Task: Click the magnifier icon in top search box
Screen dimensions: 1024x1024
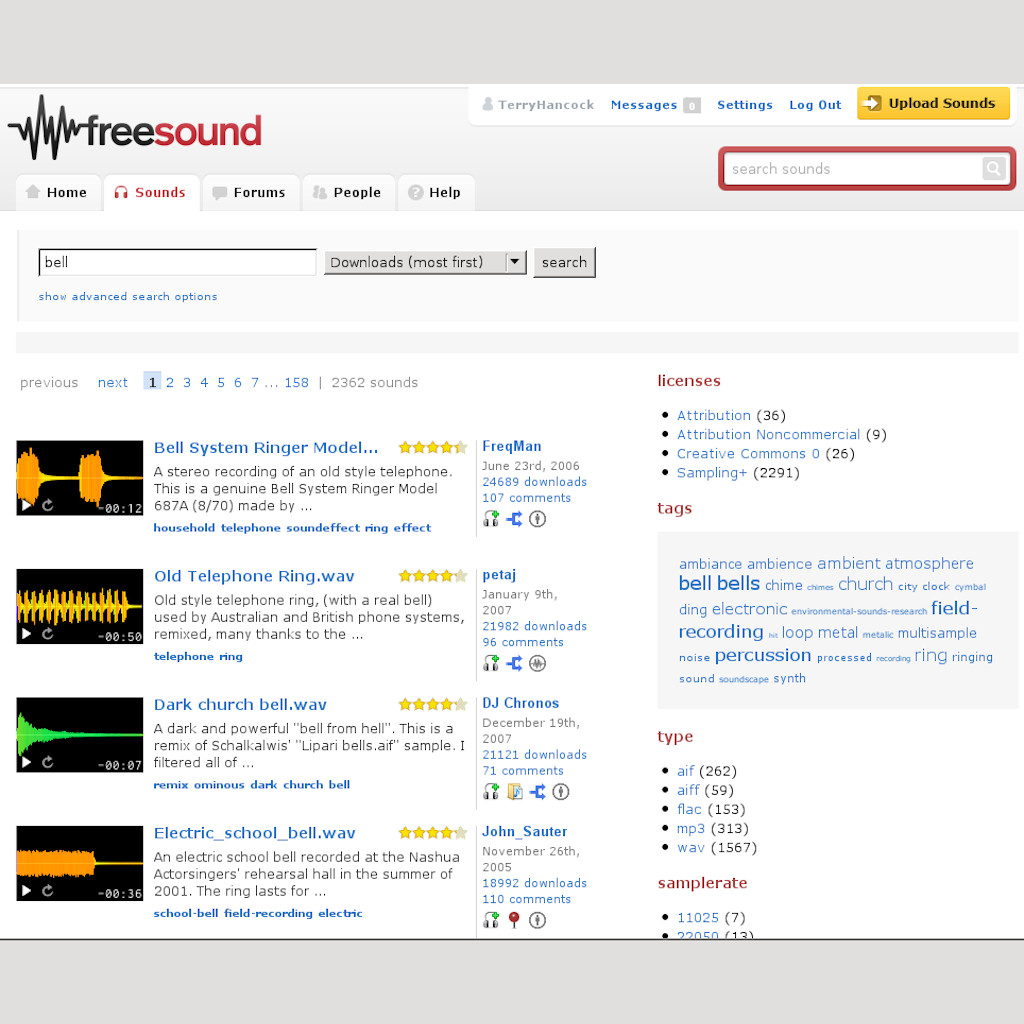Action: (x=993, y=169)
